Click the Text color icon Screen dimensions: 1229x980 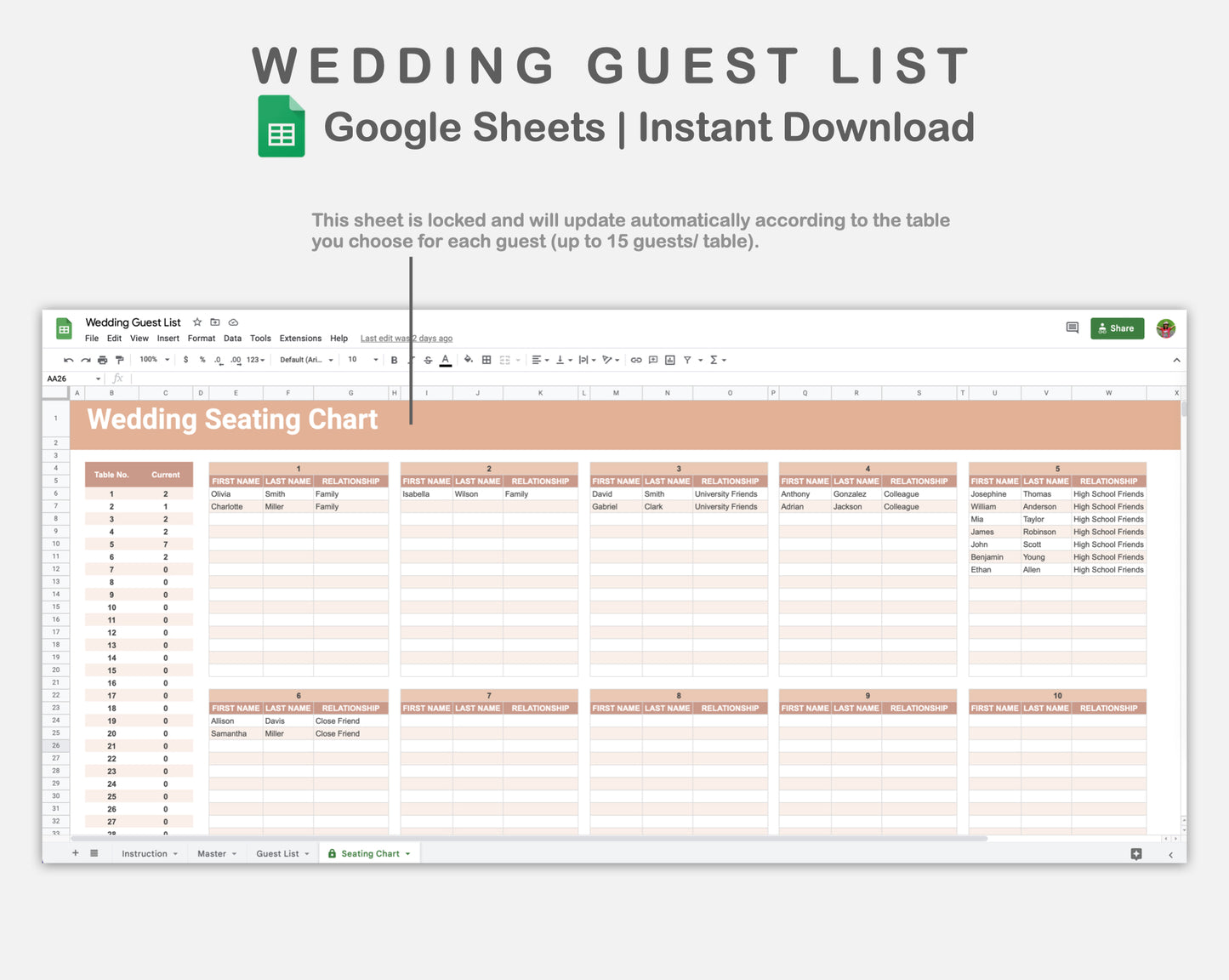pyautogui.click(x=443, y=360)
